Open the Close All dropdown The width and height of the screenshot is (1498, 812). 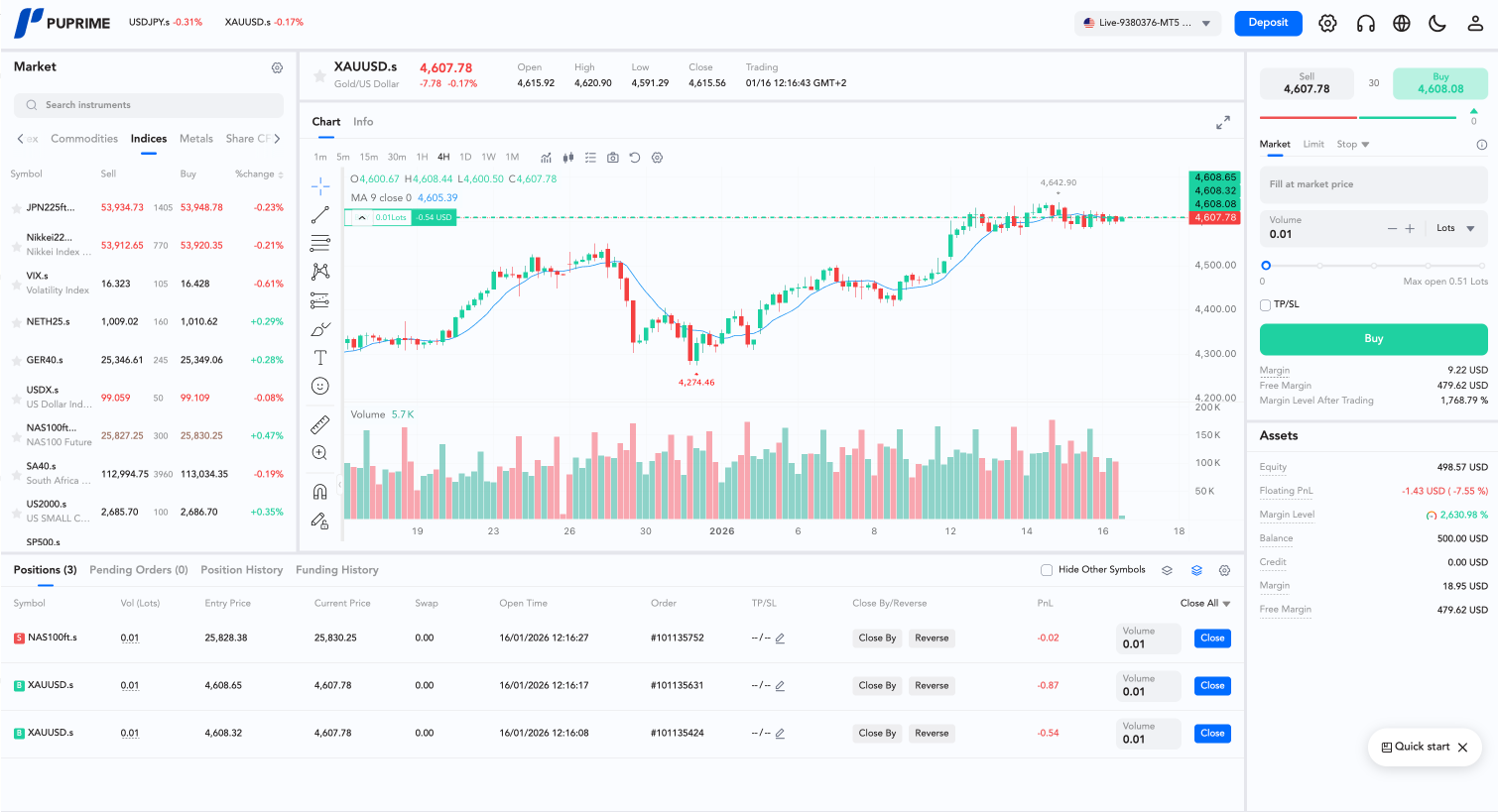pyautogui.click(x=1205, y=603)
